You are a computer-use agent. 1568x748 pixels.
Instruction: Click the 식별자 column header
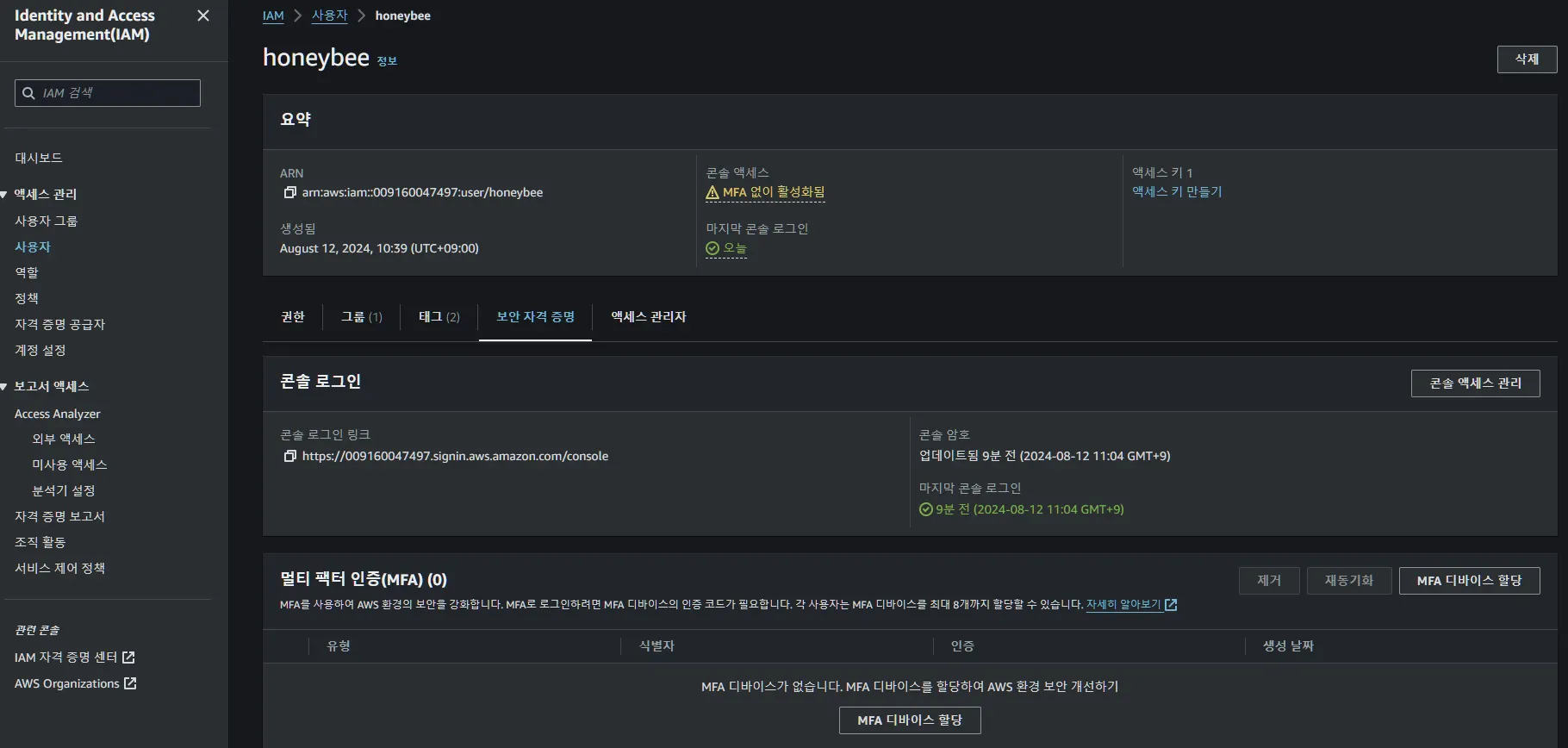[656, 646]
